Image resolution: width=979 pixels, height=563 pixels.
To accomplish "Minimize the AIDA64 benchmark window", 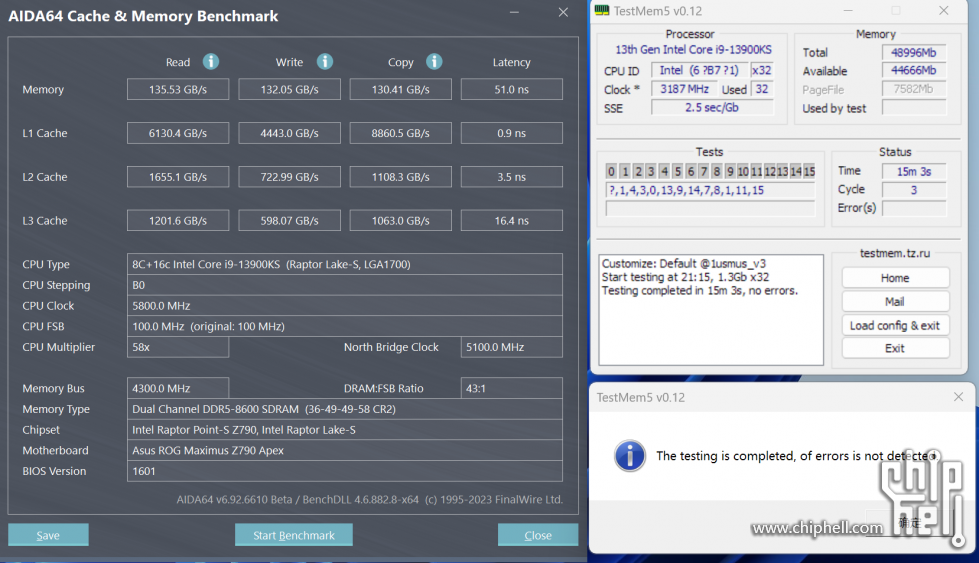I will 514,12.
